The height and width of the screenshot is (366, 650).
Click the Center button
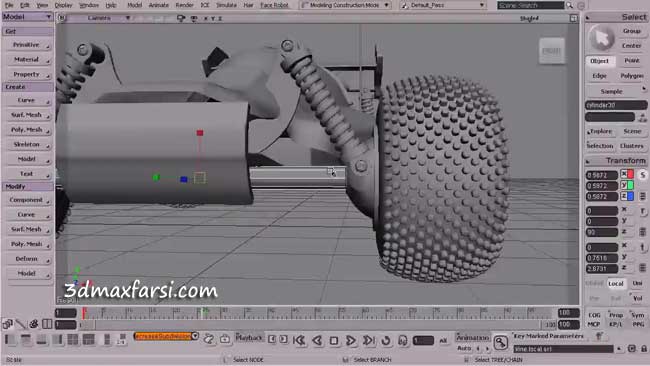coord(631,46)
